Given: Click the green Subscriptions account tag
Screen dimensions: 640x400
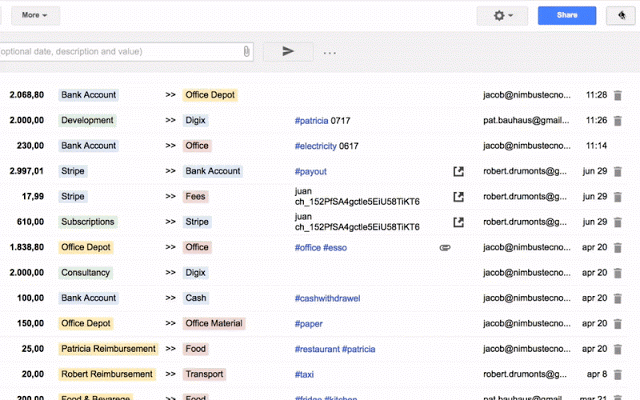Looking at the screenshot, I should pyautogui.click(x=87, y=222).
